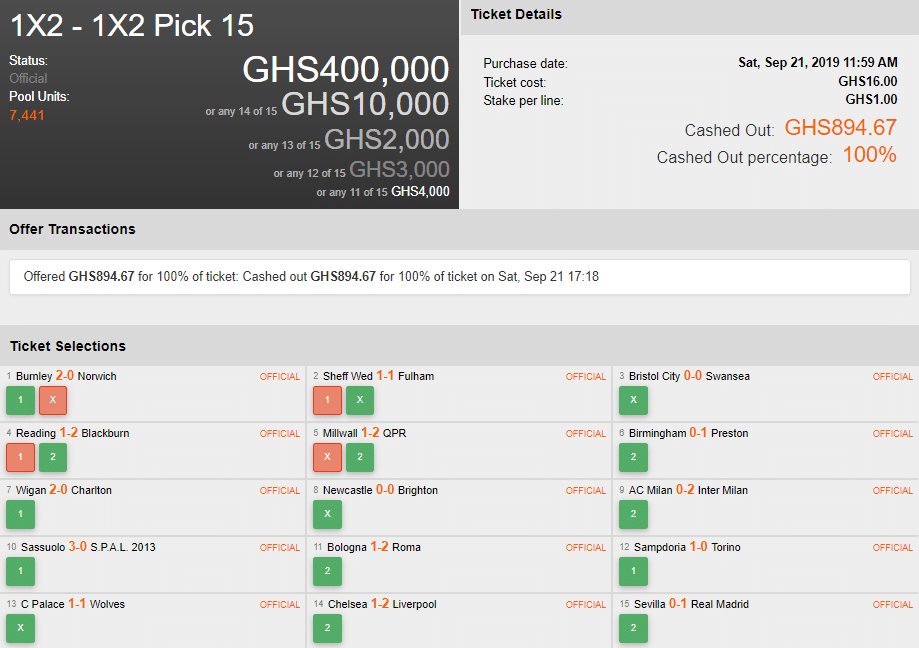
Task: Click green X selection for Sheff Wed vs Fulham
Action: 360,401
